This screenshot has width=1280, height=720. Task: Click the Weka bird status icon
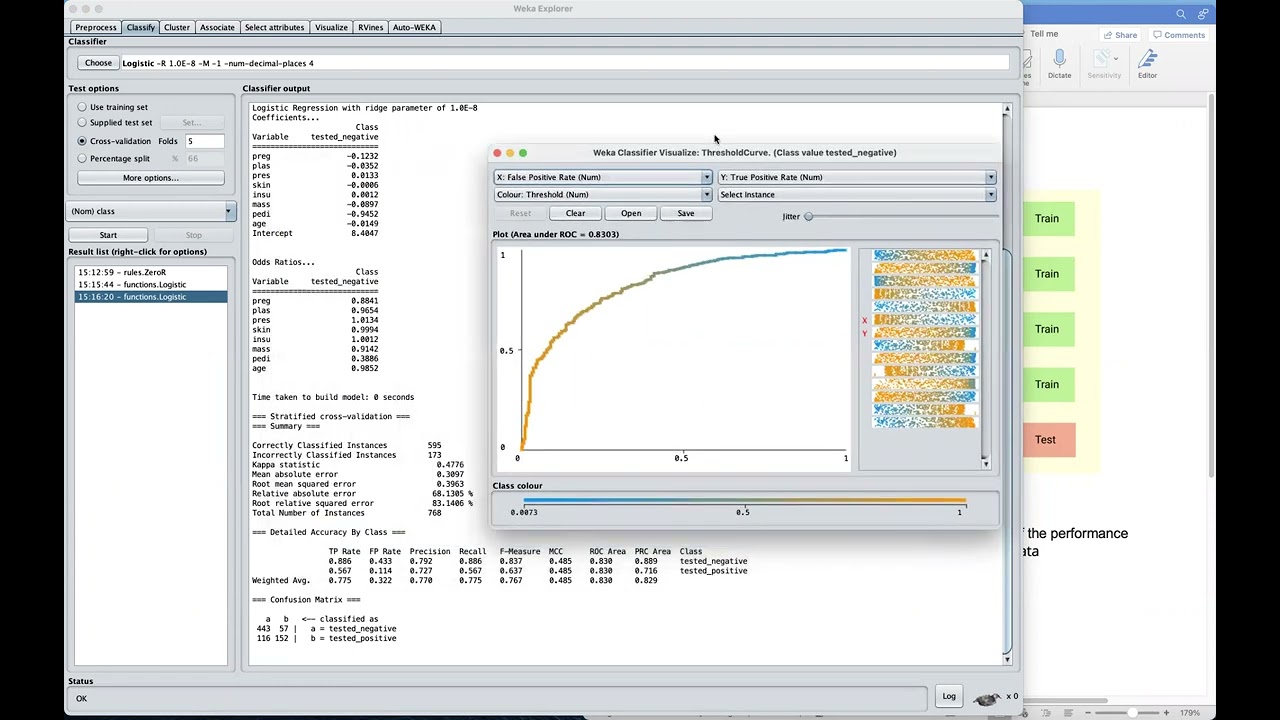click(x=987, y=697)
